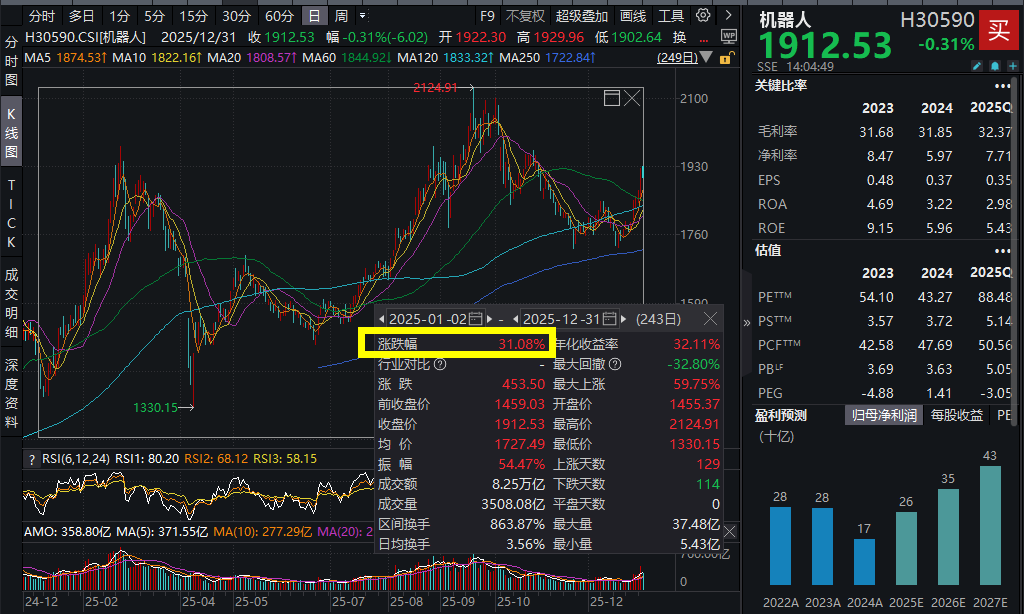Expand the 关键比率 more options ellipsis
This screenshot has width=1024, height=614.
click(x=1002, y=86)
